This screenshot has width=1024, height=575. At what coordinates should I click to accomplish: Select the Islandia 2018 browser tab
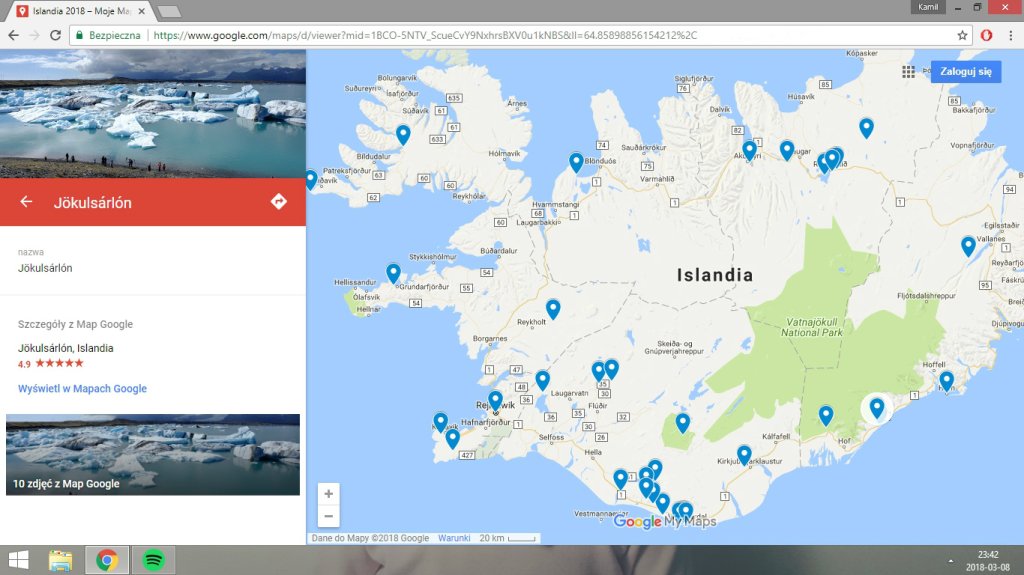[82, 11]
